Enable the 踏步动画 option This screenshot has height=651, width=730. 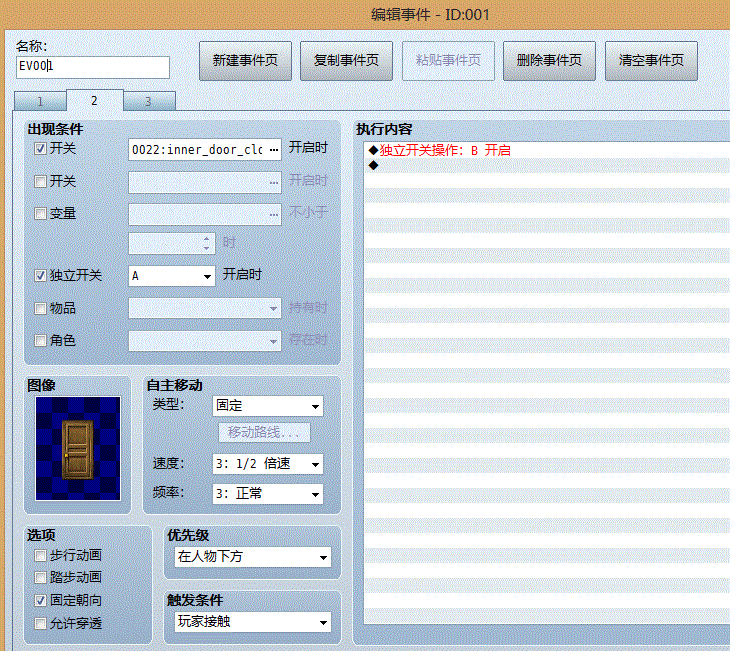pos(41,578)
